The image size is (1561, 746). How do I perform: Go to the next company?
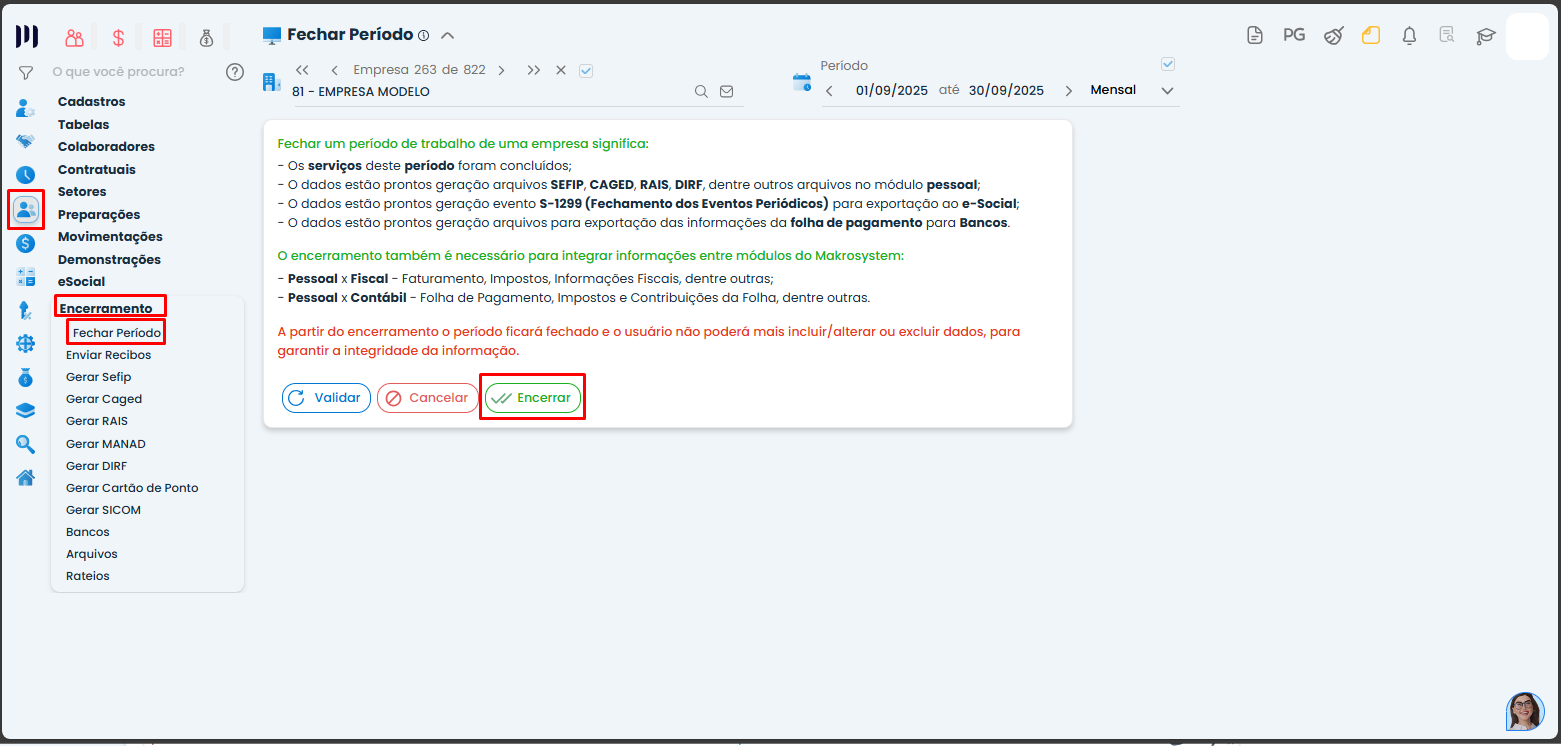coord(501,70)
